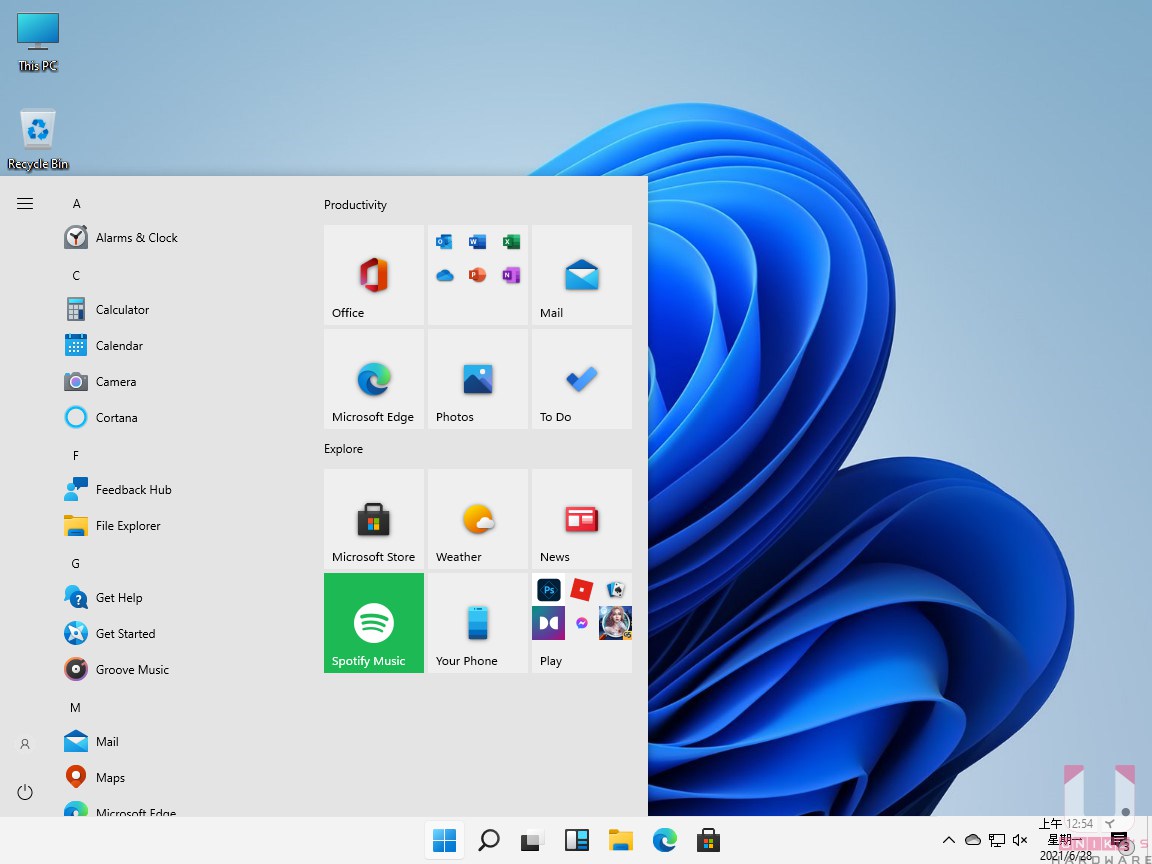Open the Photos tile
Screen dimensions: 1152x864
[x=478, y=379]
